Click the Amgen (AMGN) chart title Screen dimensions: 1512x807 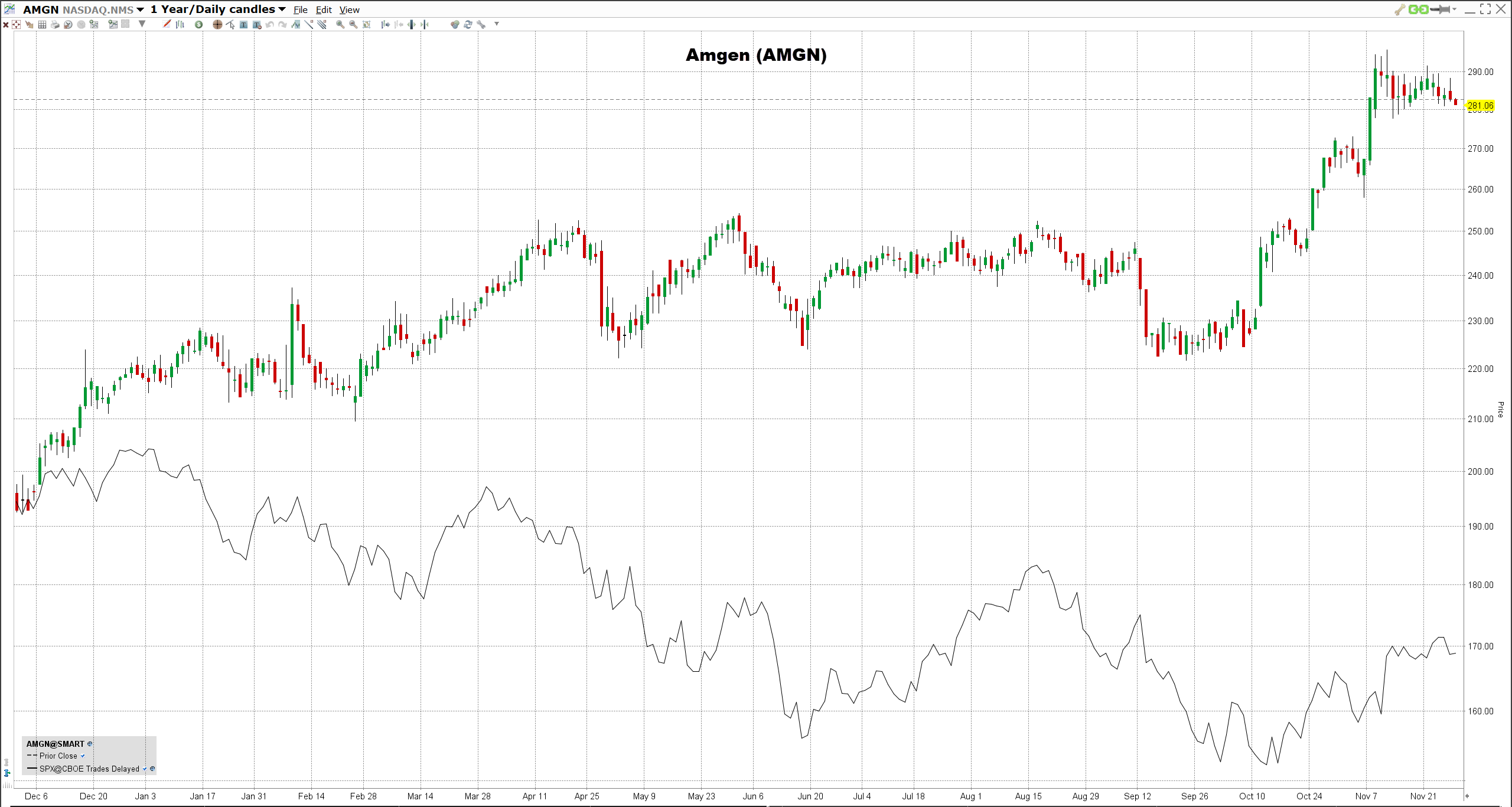(x=756, y=55)
